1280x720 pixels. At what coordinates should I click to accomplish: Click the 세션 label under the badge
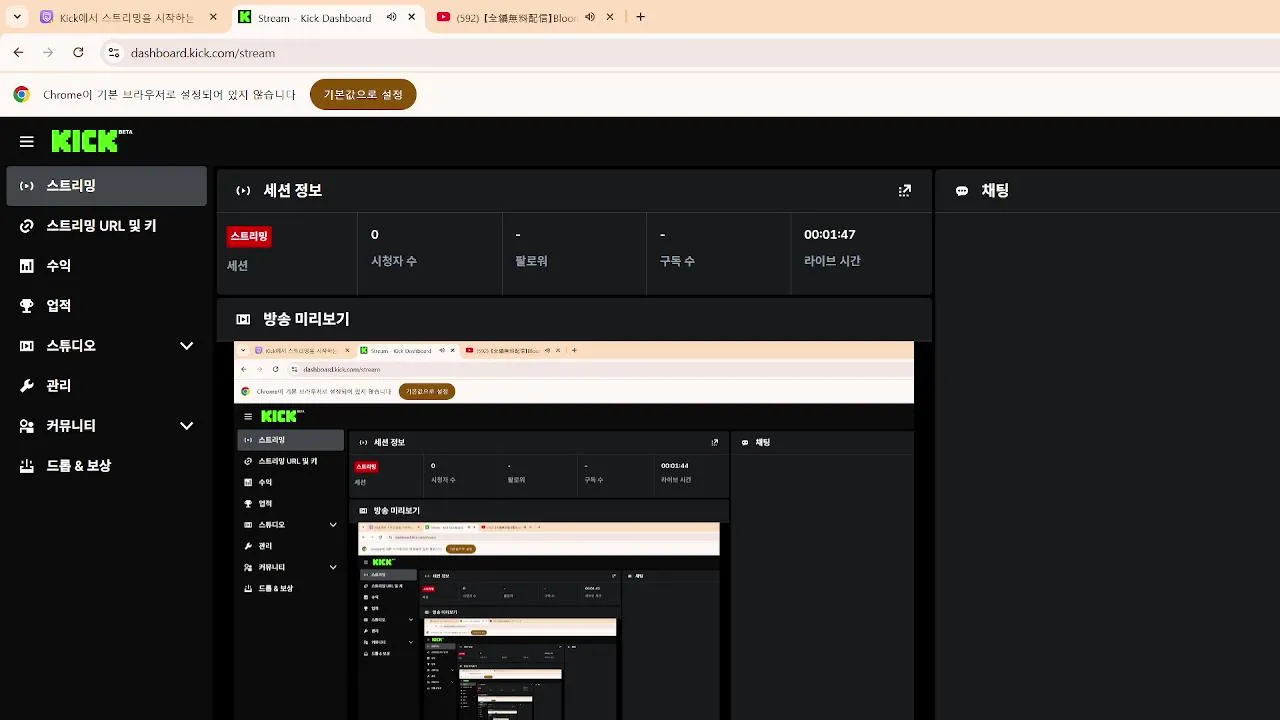click(x=237, y=266)
